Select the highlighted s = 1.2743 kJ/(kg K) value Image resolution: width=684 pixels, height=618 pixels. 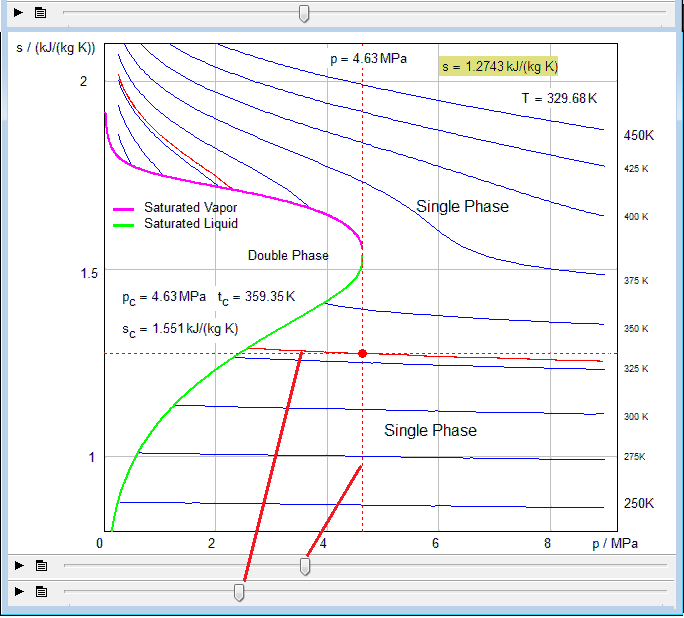(x=499, y=66)
